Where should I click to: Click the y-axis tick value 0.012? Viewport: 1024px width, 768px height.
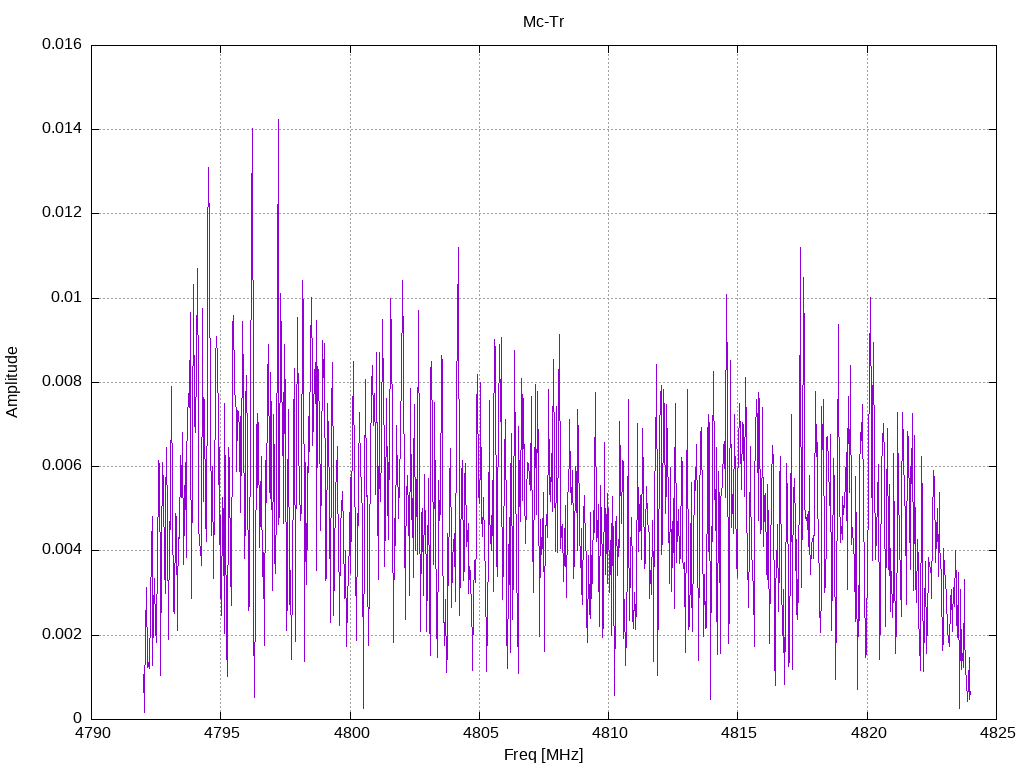pyautogui.click(x=62, y=212)
